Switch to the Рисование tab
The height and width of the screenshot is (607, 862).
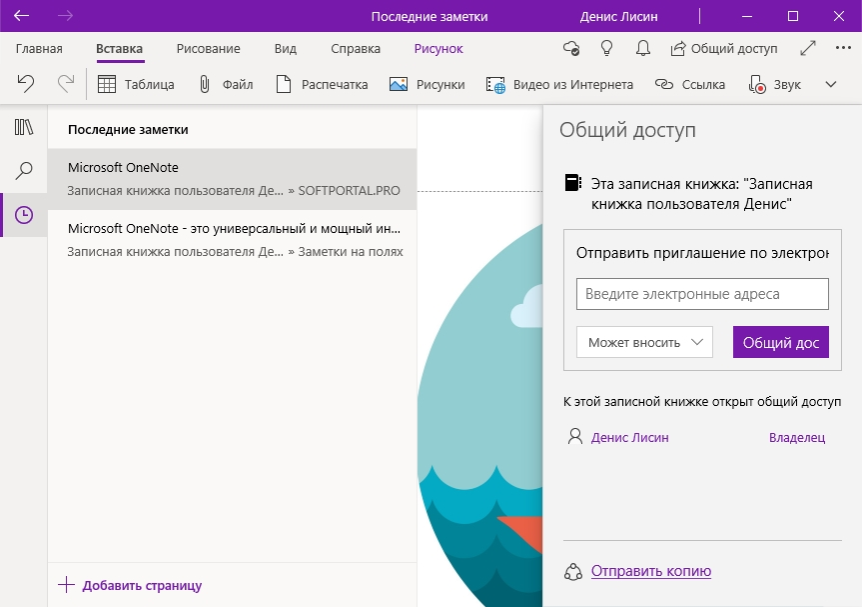pyautogui.click(x=208, y=49)
